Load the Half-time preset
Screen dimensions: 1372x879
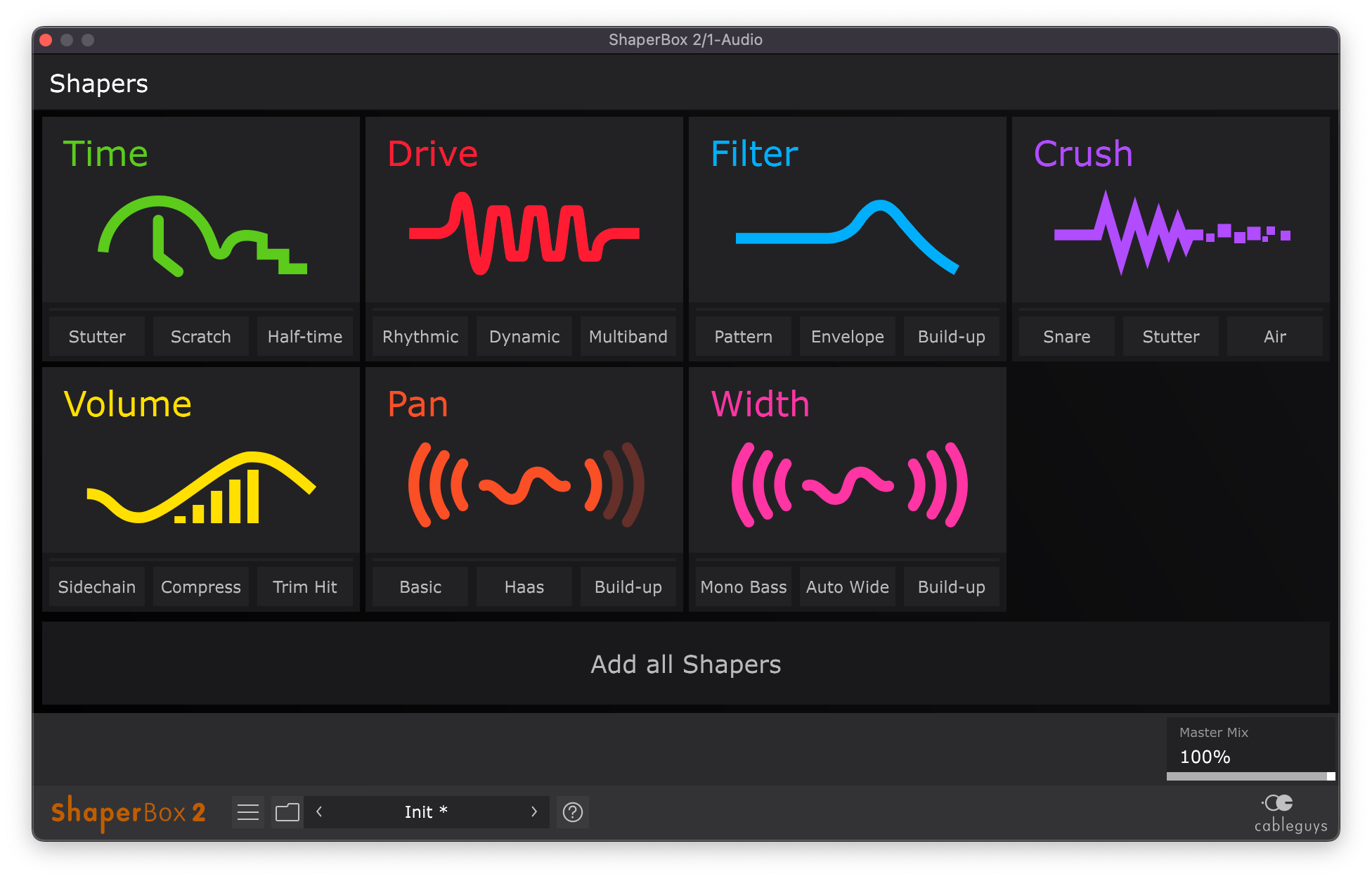coord(305,336)
